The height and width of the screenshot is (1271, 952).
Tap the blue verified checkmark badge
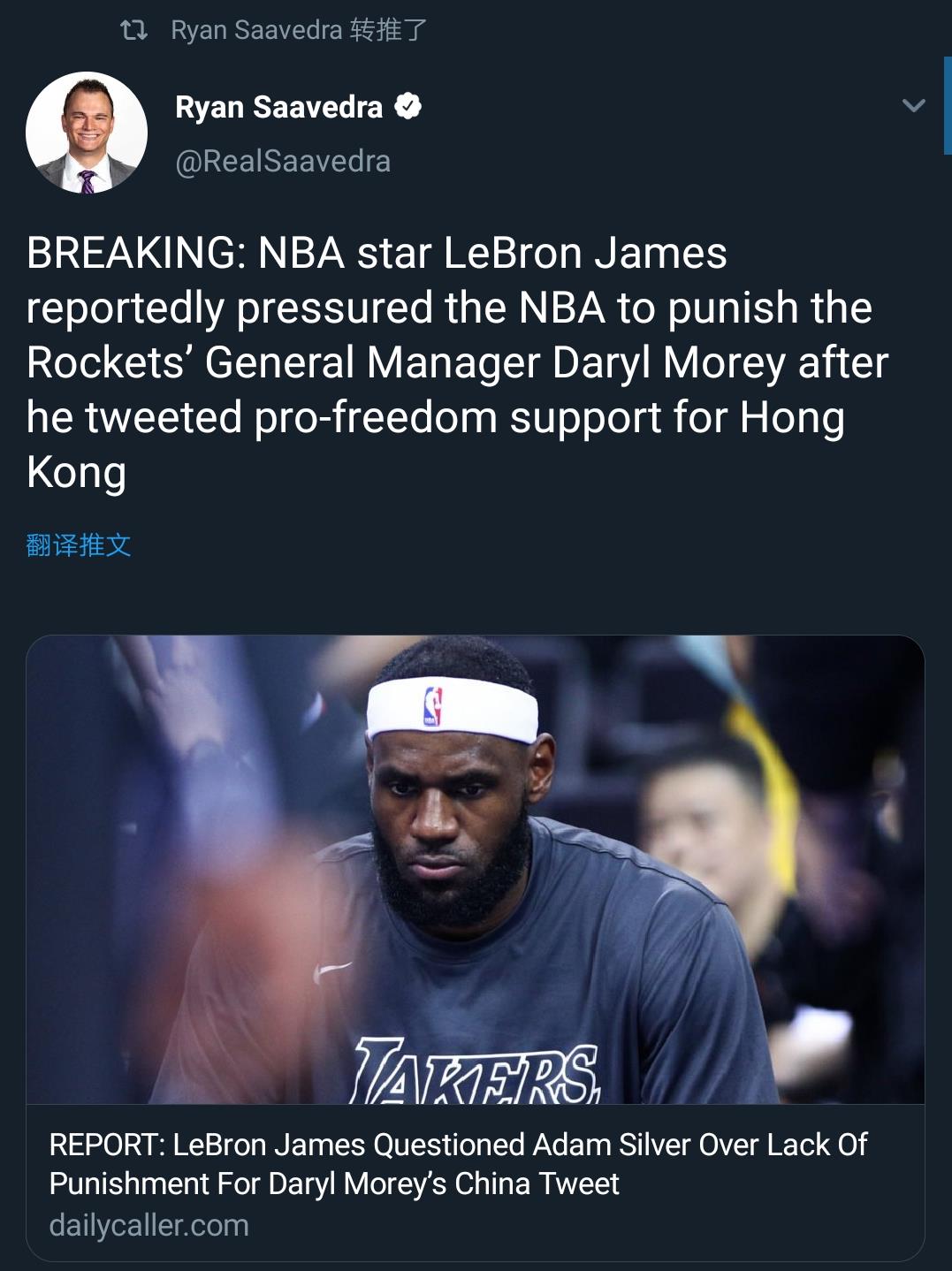407,107
